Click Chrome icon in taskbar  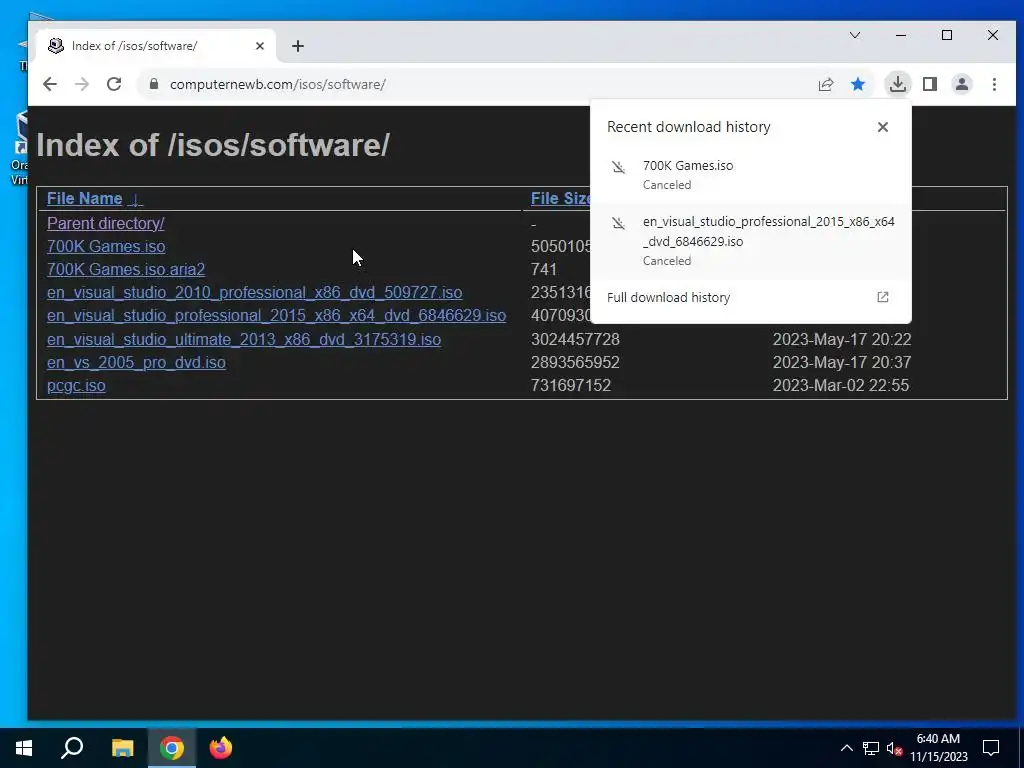point(172,748)
